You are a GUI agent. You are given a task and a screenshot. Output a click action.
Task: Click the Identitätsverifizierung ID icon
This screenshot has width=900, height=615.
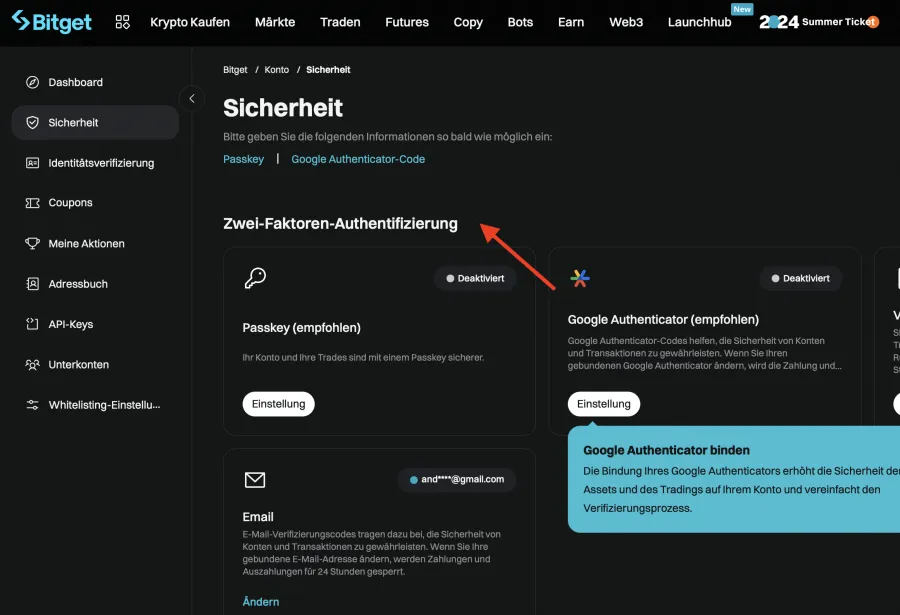[x=31, y=162]
